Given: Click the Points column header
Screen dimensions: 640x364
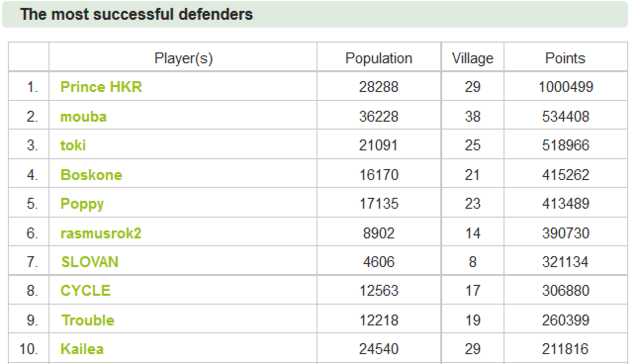Looking at the screenshot, I should pos(565,58).
